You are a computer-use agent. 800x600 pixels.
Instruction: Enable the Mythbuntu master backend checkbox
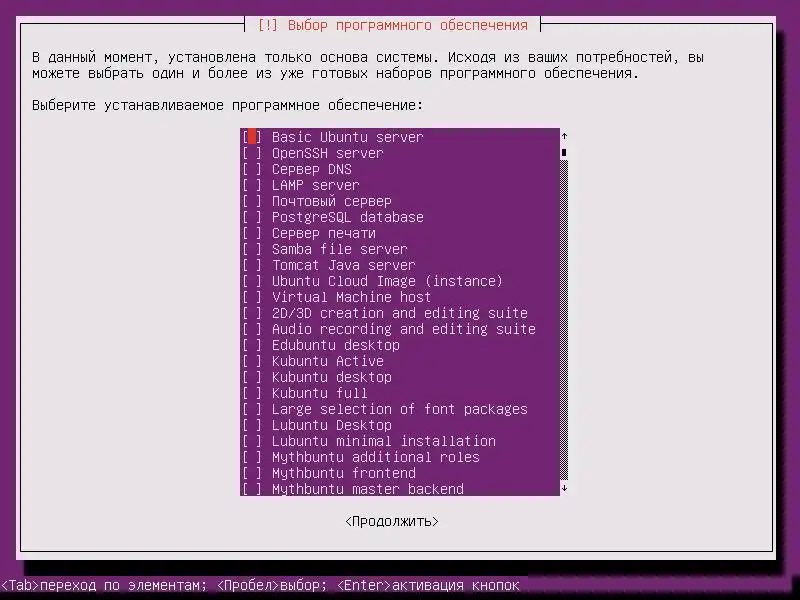pyautogui.click(x=252, y=489)
